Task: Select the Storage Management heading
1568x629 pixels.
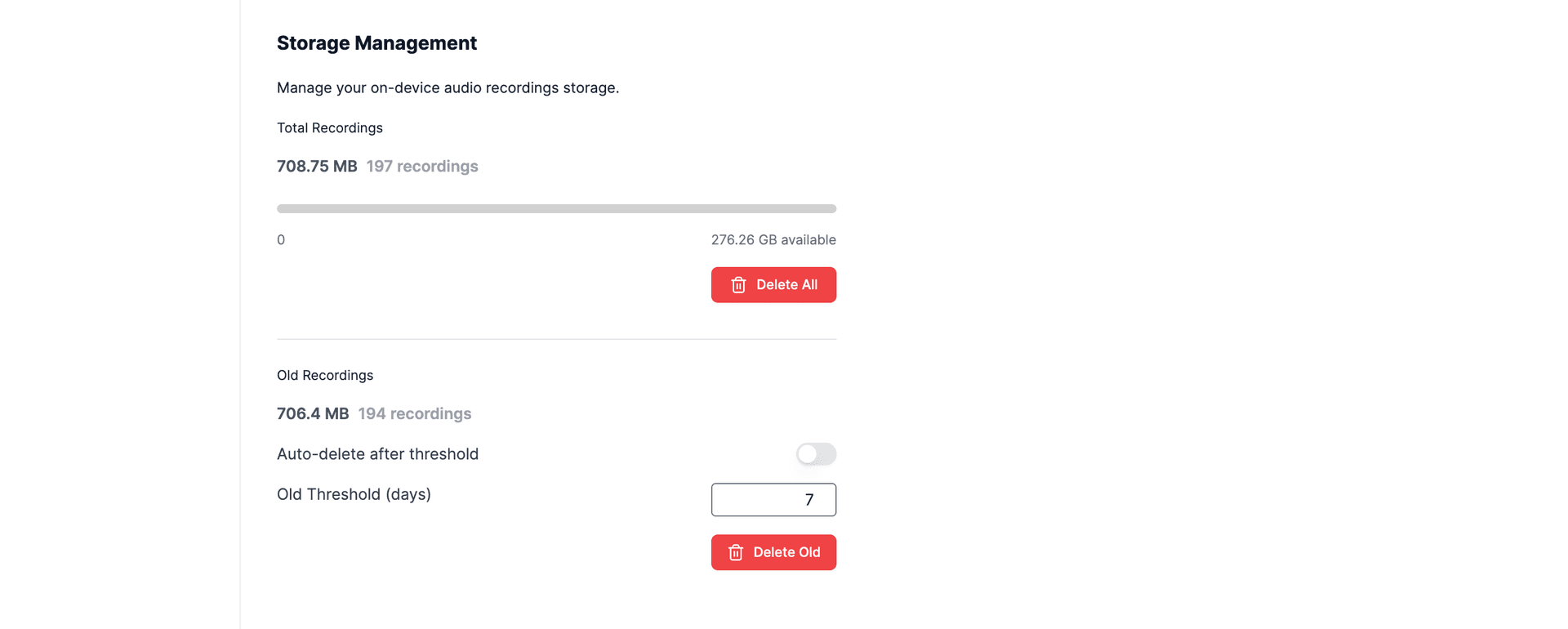Action: [x=376, y=42]
